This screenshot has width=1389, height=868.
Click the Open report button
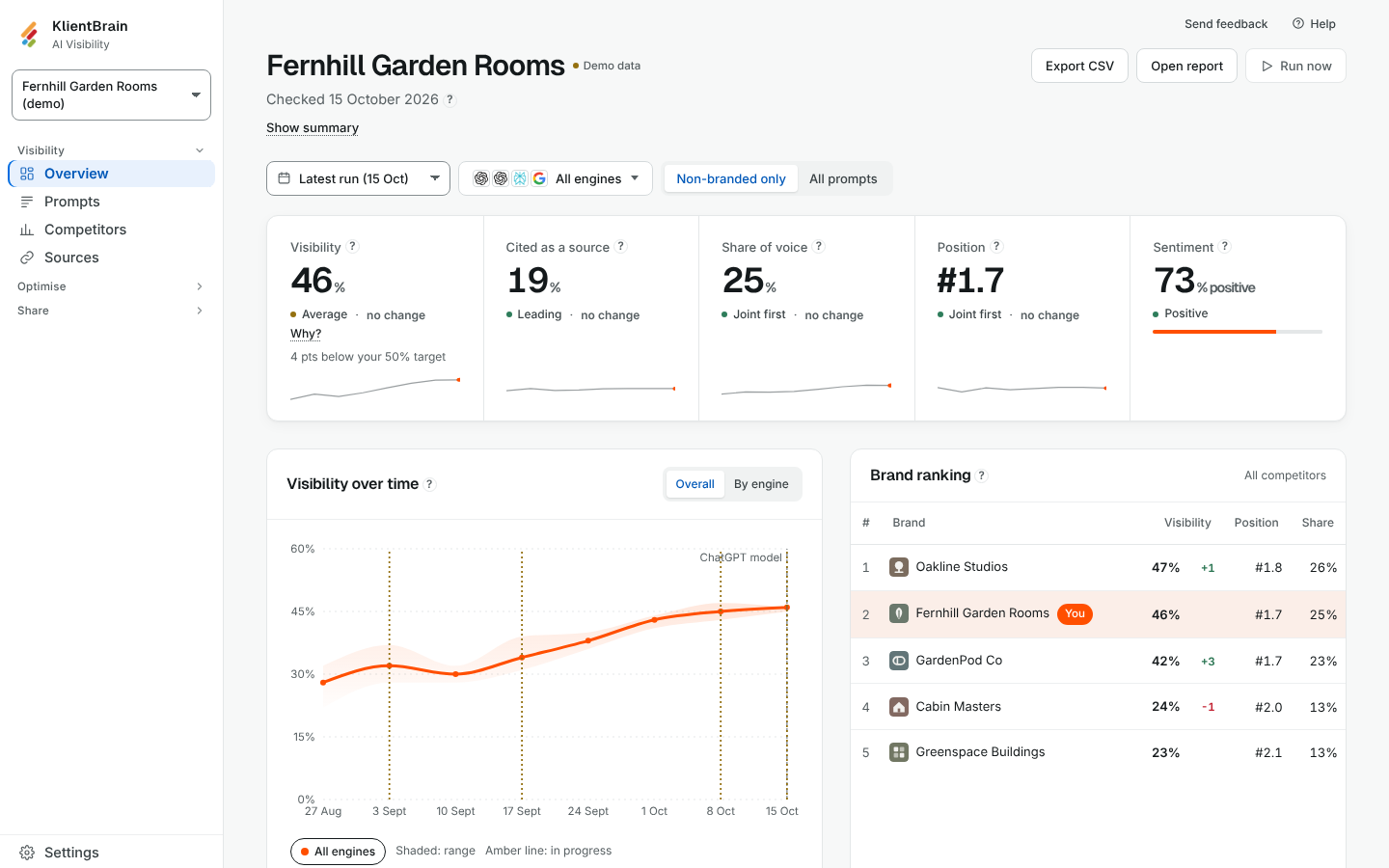click(1186, 66)
